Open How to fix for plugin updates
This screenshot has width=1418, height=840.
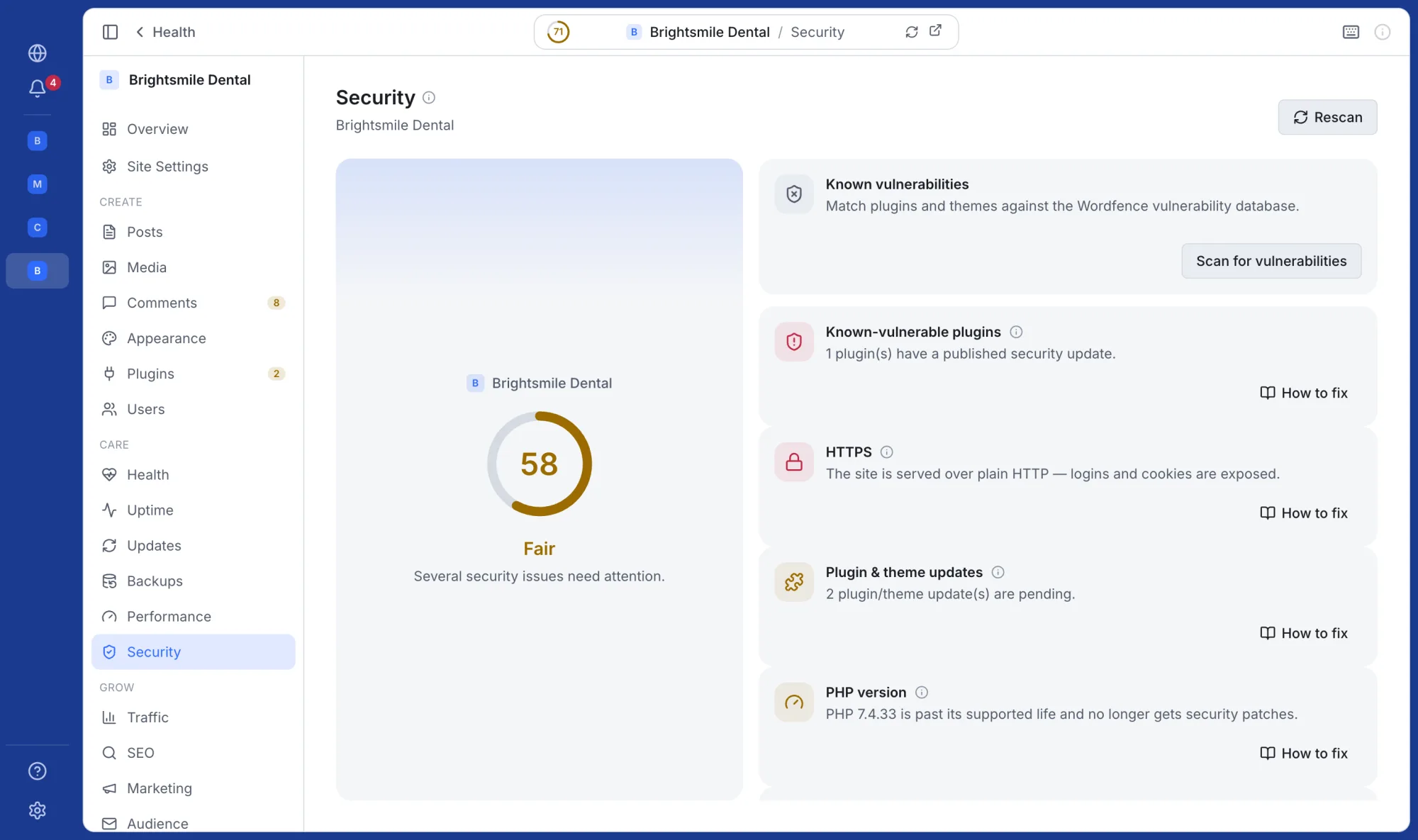[1304, 633]
